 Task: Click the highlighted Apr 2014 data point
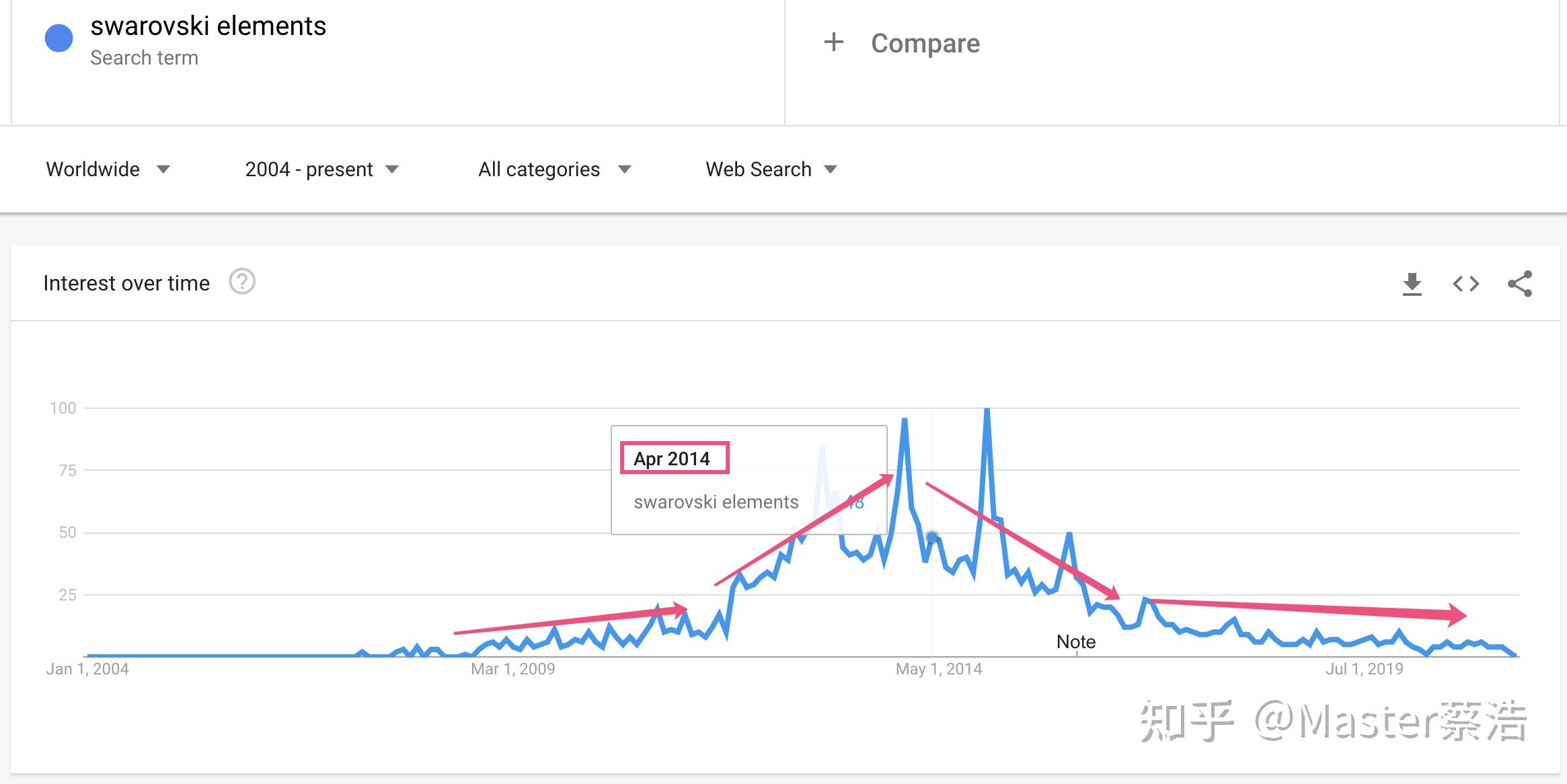(x=931, y=537)
